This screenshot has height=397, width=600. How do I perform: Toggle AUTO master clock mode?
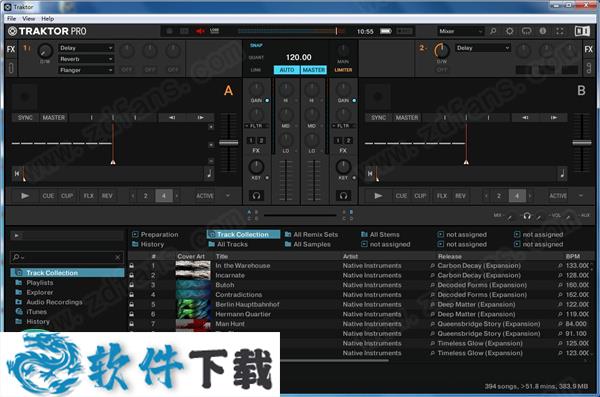287,70
